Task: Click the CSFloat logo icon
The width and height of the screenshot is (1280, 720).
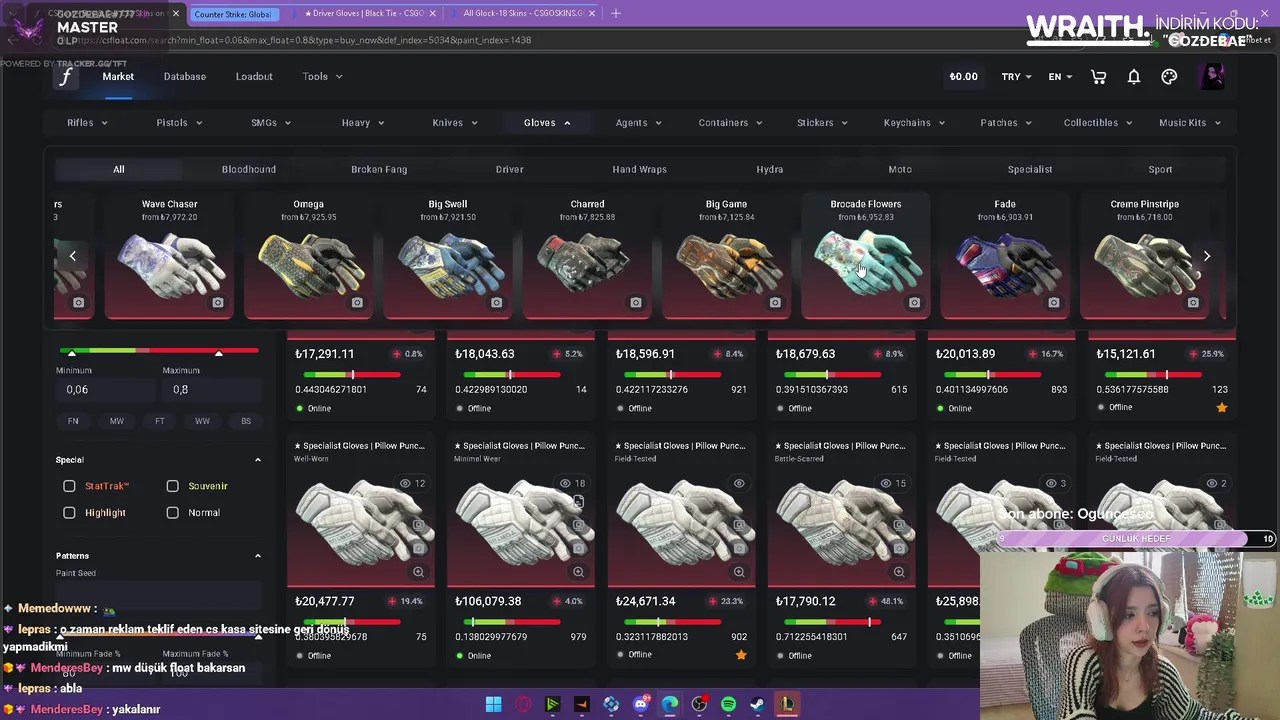Action: 66,77
